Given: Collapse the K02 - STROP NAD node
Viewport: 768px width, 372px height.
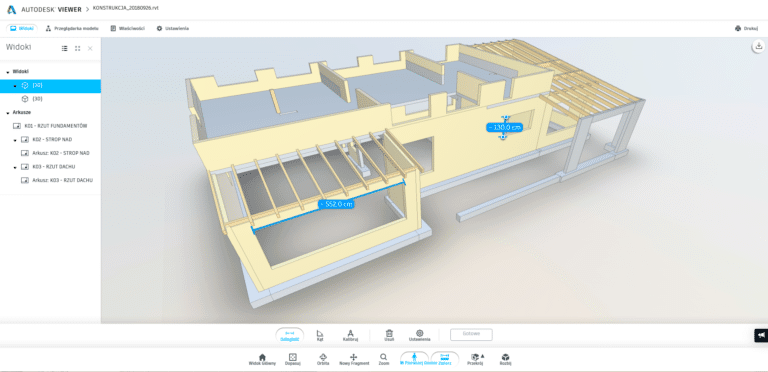Looking at the screenshot, I should (x=16, y=140).
